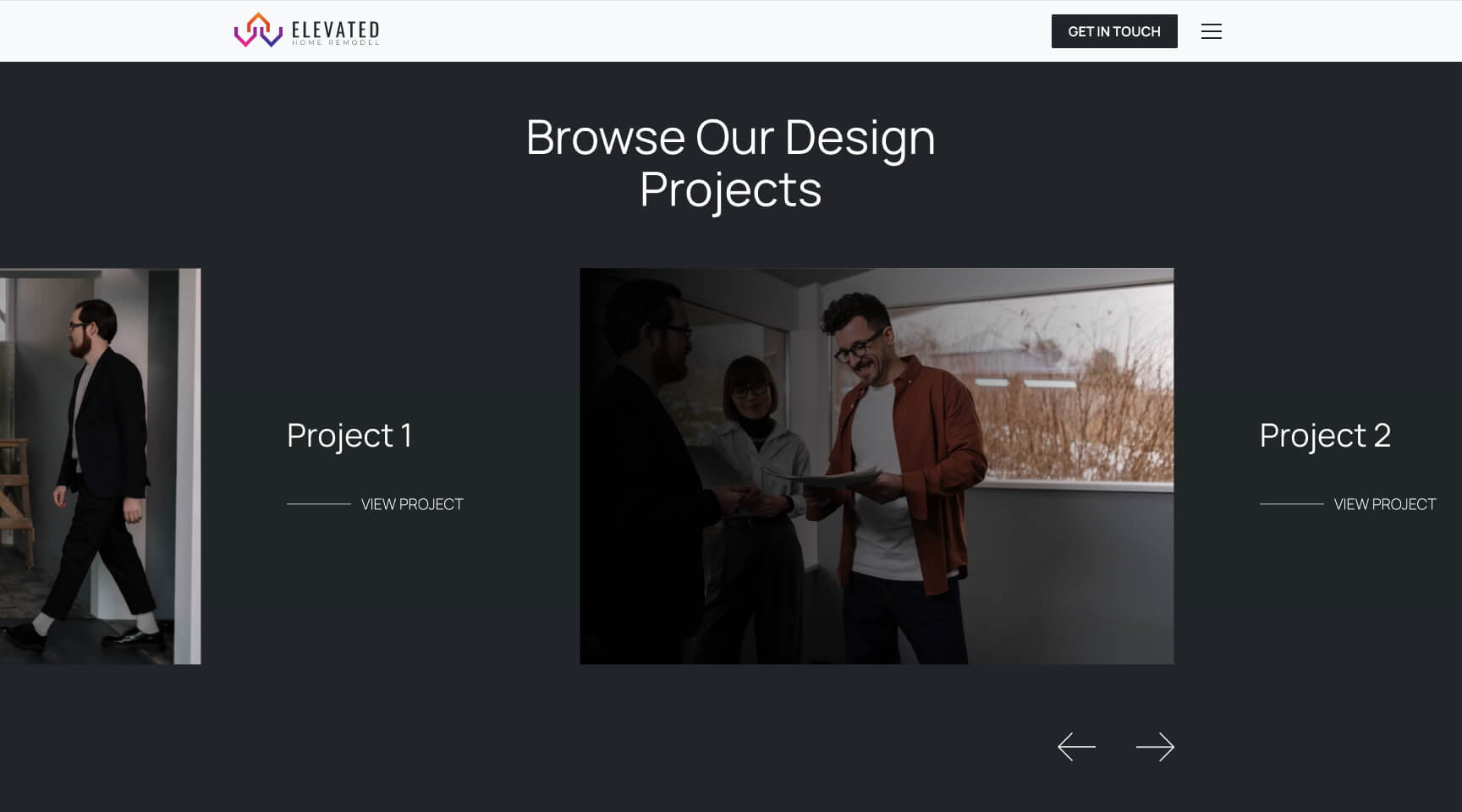Open View Project link under Project 1
Viewport: 1462px width, 812px height.
click(x=375, y=504)
